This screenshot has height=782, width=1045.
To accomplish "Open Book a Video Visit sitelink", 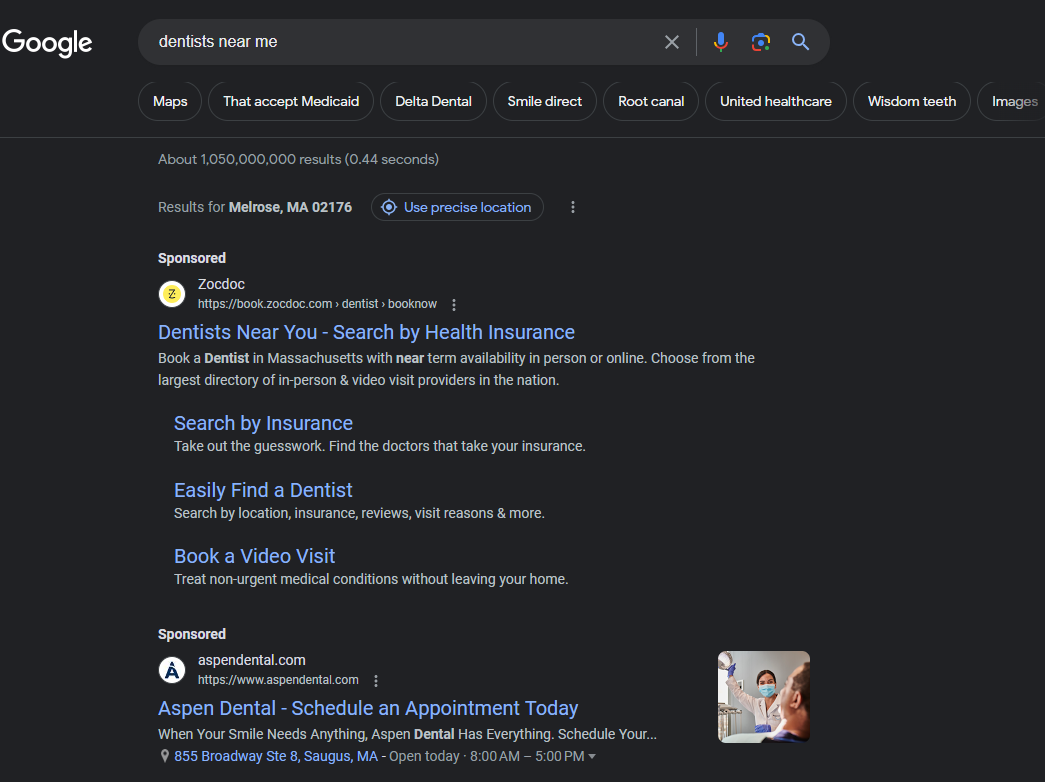I will click(x=255, y=556).
